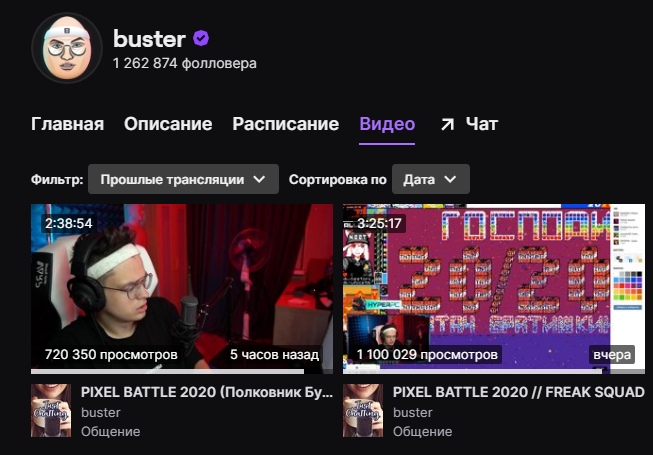Click the 2:38:54 duration badge
The image size is (653, 455).
pyautogui.click(x=69, y=224)
